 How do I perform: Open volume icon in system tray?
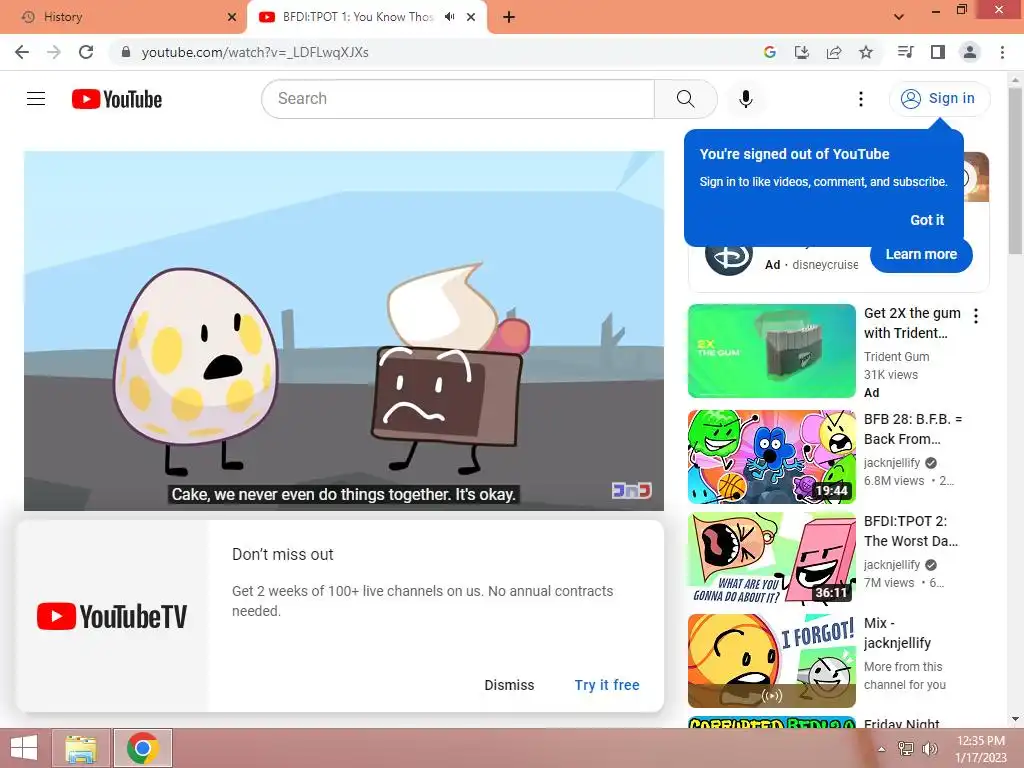point(929,748)
